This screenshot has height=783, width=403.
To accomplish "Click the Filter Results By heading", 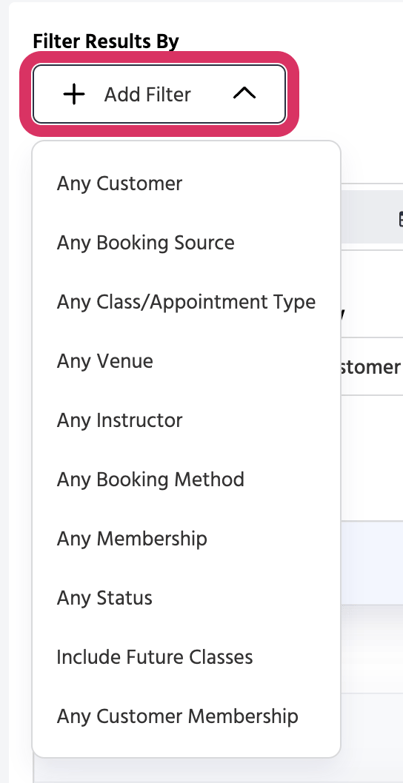I will [106, 41].
